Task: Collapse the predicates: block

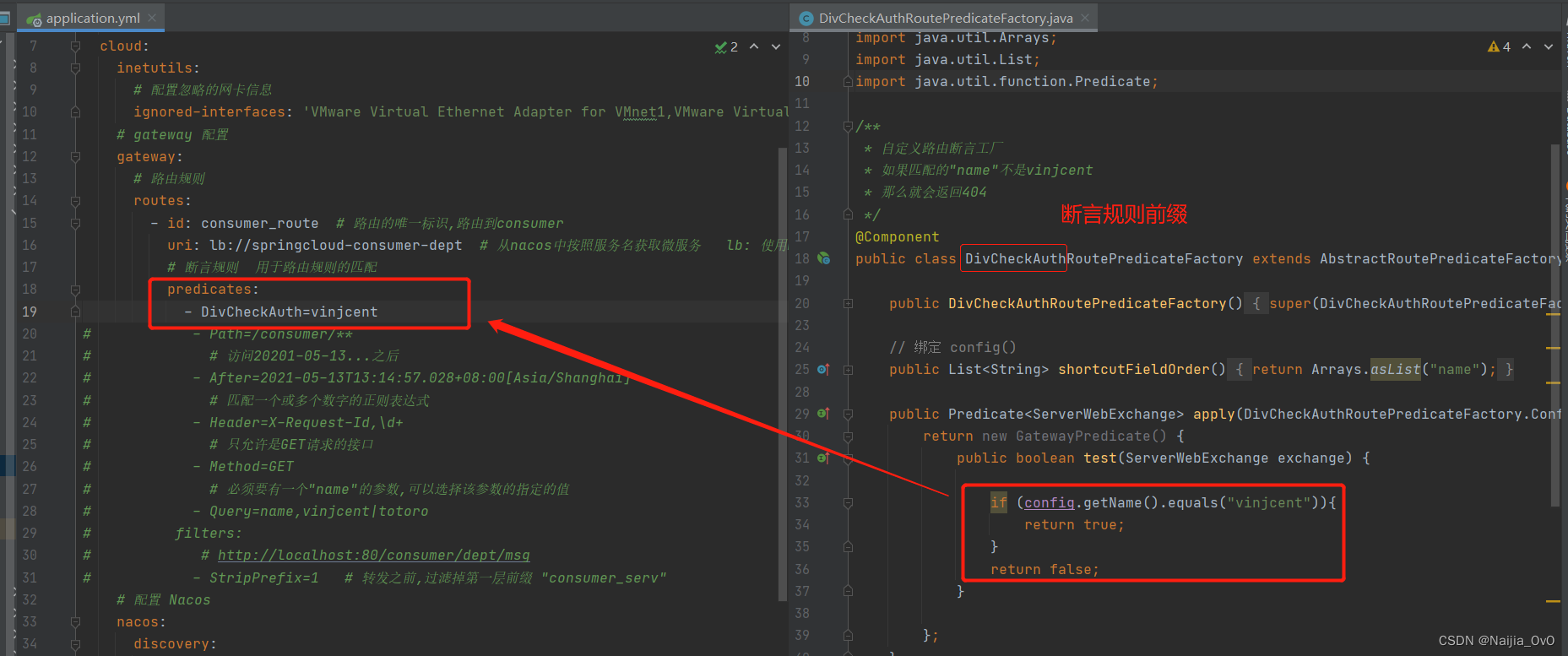Action: point(75,290)
